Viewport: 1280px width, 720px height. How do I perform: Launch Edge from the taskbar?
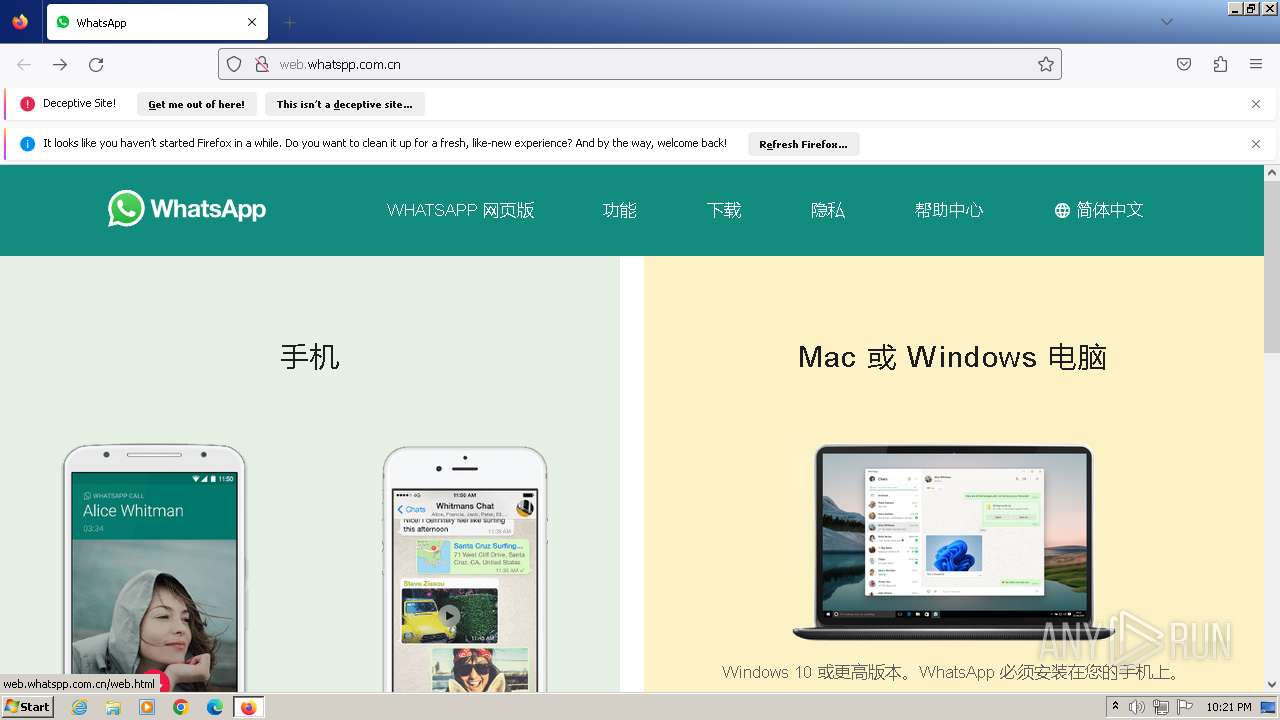(214, 707)
